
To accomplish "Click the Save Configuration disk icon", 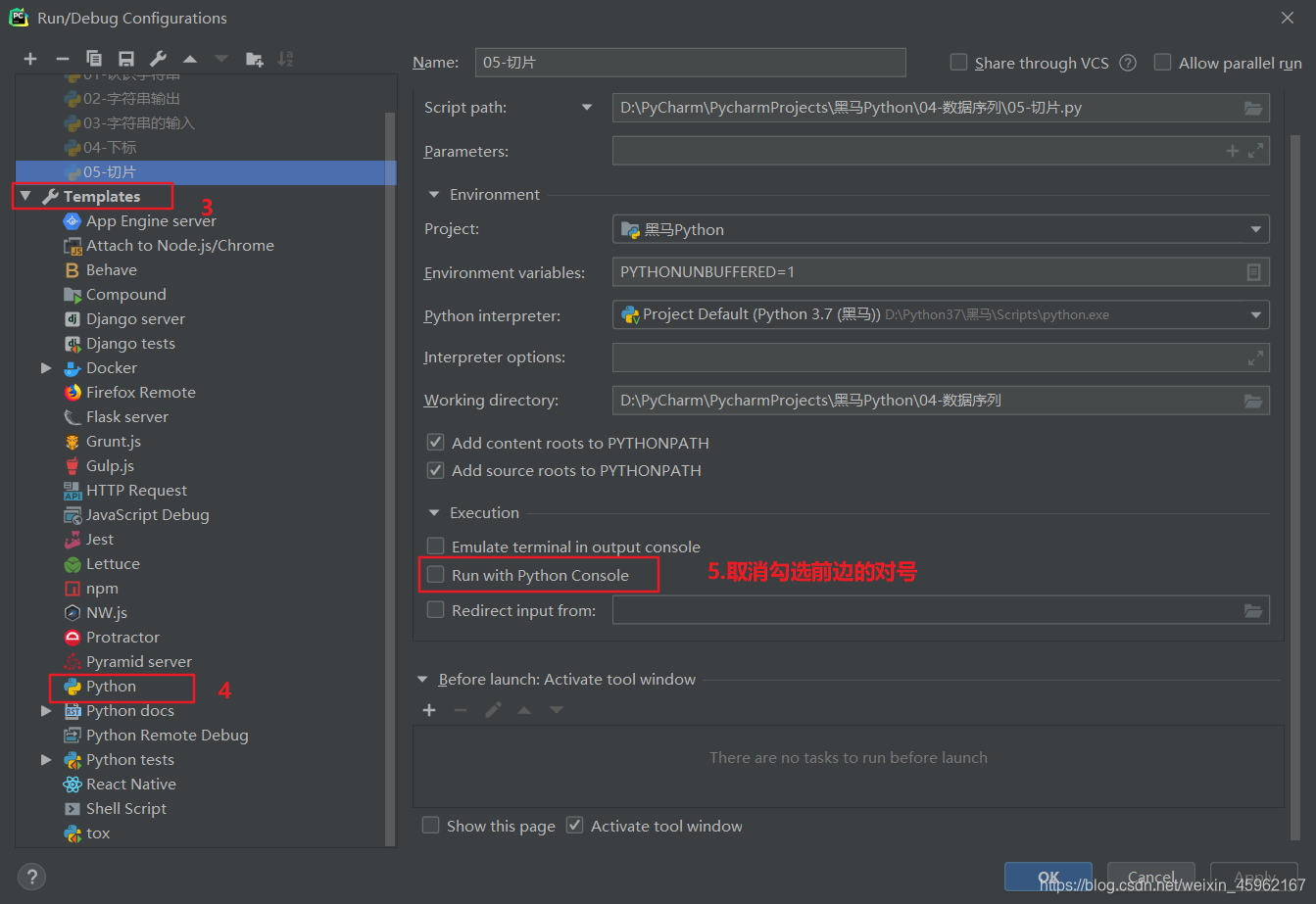I will (125, 59).
